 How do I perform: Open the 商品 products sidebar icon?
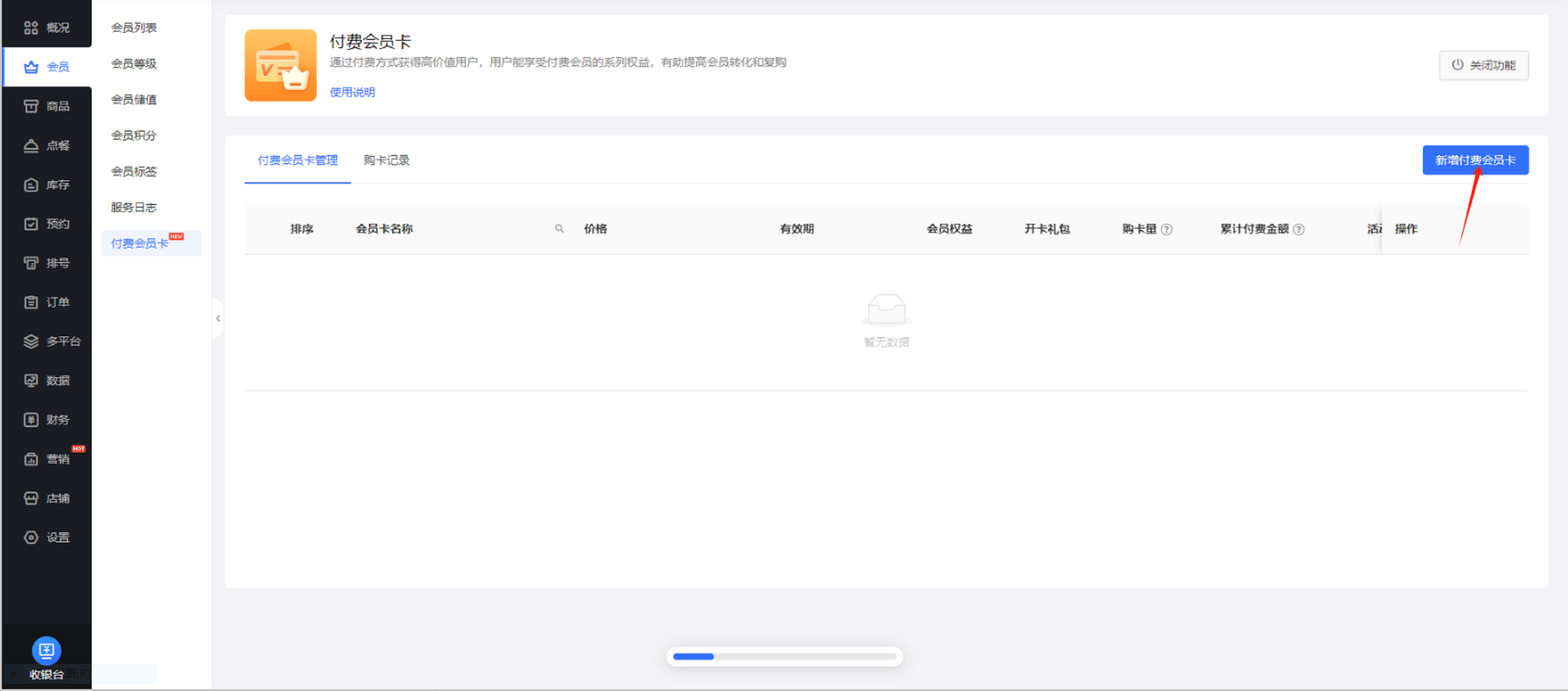pyautogui.click(x=31, y=107)
